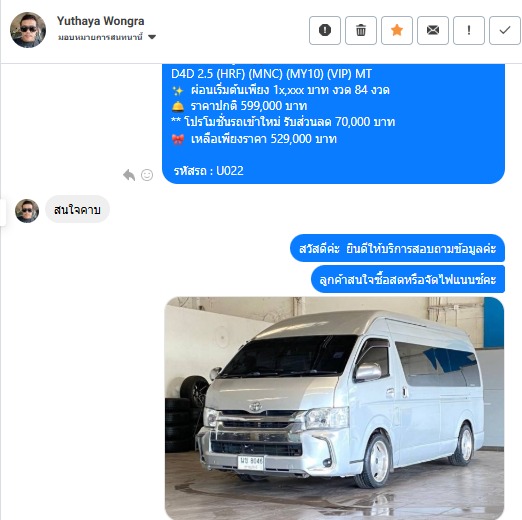Select the ลูกค้าสนใจซื้อสด finance question bubble
Screen dimensions: 522x520
click(408, 279)
